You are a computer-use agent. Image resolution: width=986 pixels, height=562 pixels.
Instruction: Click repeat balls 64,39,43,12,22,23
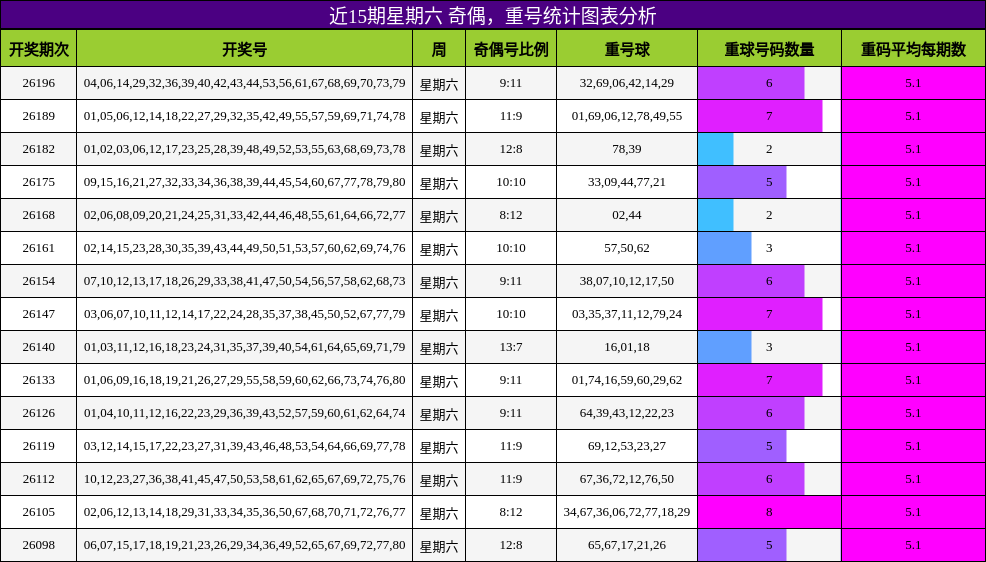(627, 413)
